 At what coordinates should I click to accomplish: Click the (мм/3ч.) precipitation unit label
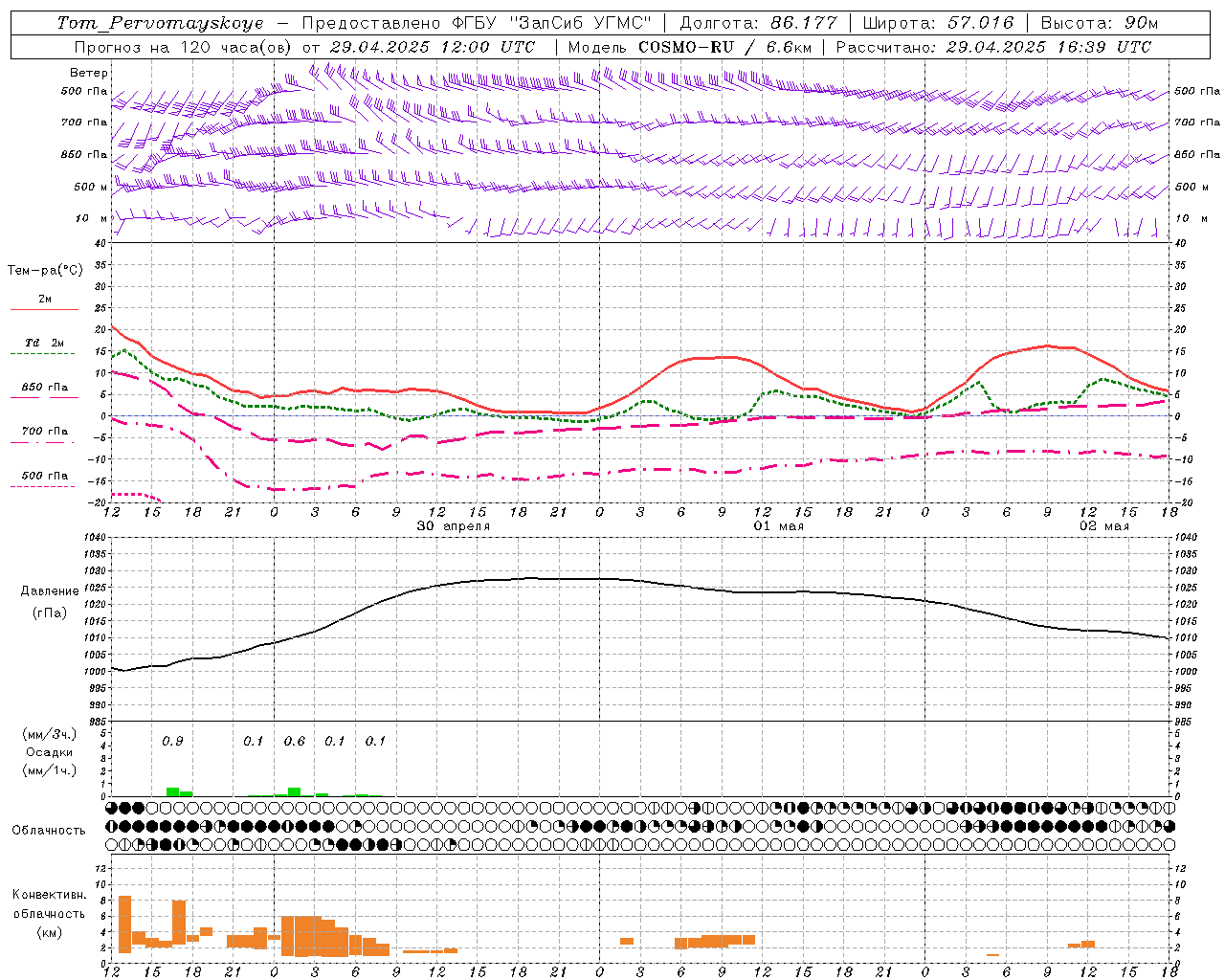point(50,734)
